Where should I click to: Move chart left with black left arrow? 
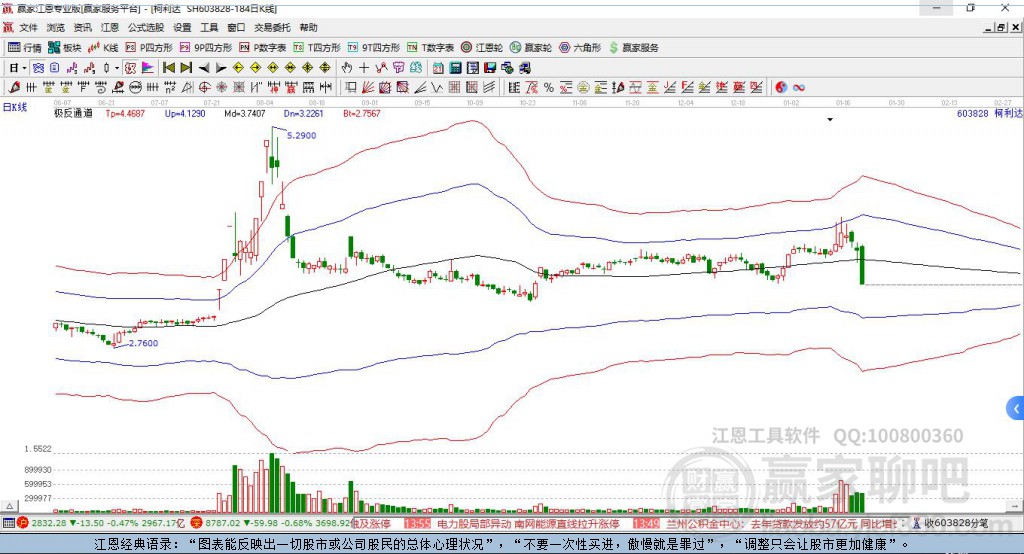point(204,68)
